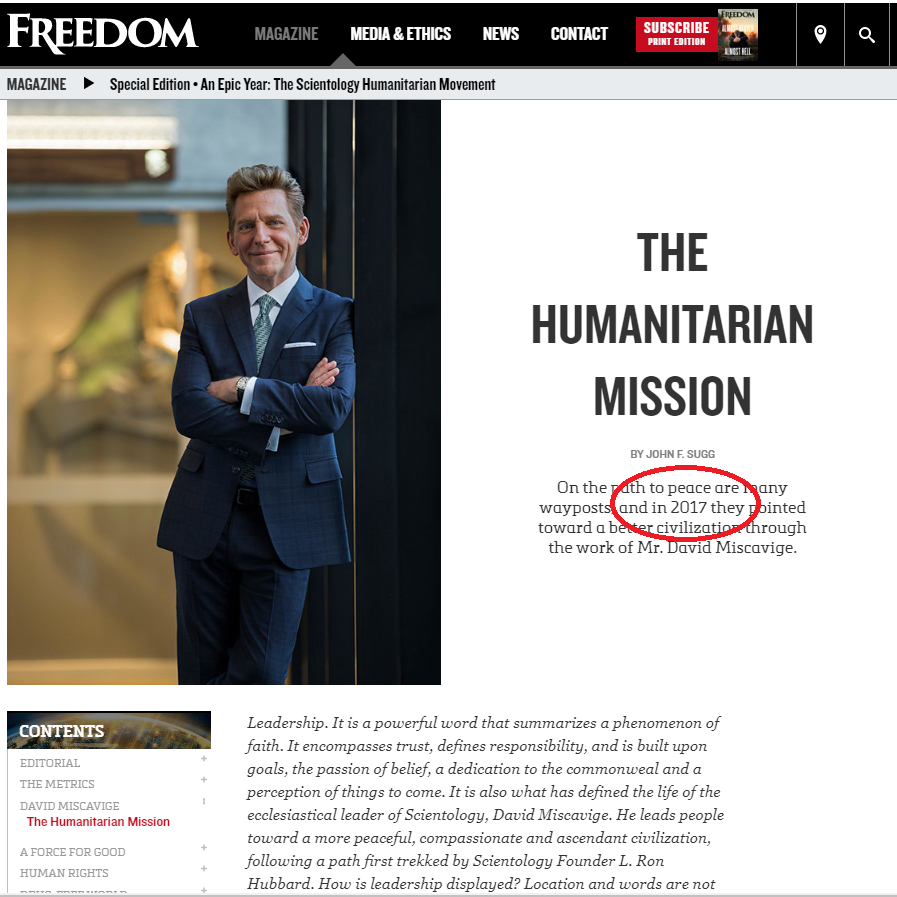The height and width of the screenshot is (897, 897).
Task: Click the Special Edition breadcrumb link
Action: 302,84
